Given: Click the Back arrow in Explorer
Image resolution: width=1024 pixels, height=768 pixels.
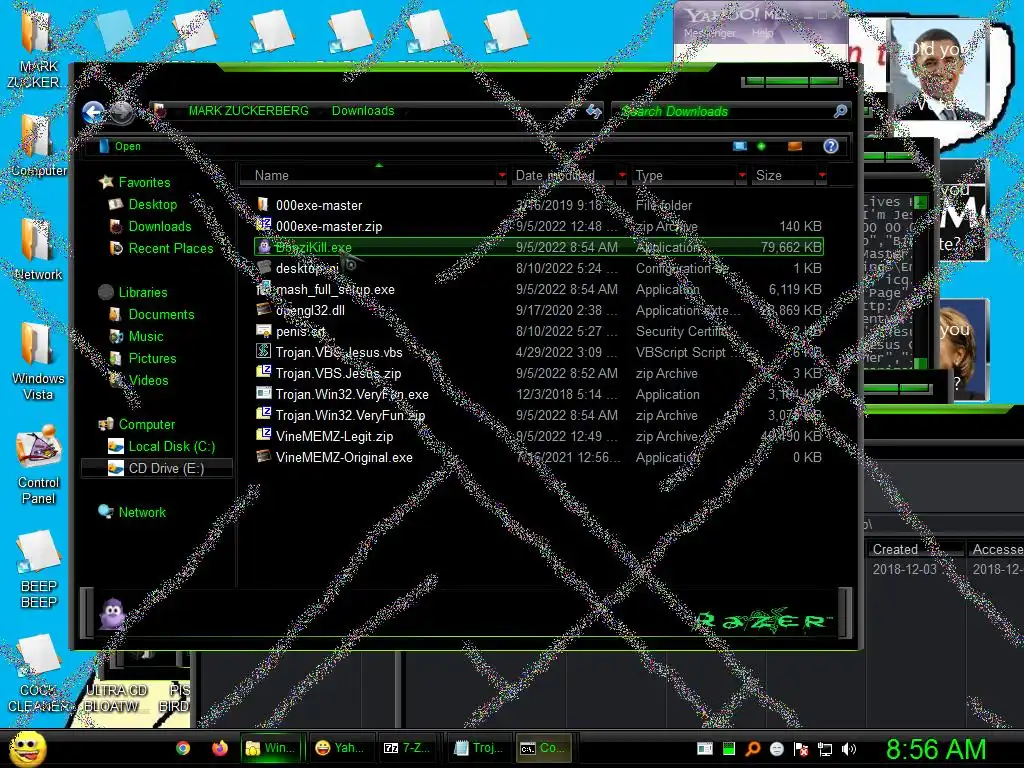Looking at the screenshot, I should (93, 112).
